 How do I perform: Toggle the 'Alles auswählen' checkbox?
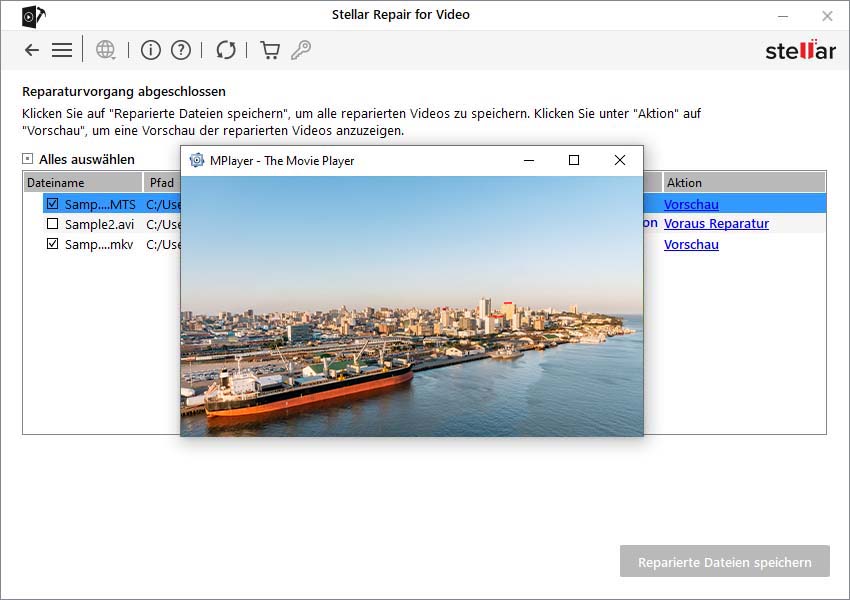pos(28,159)
